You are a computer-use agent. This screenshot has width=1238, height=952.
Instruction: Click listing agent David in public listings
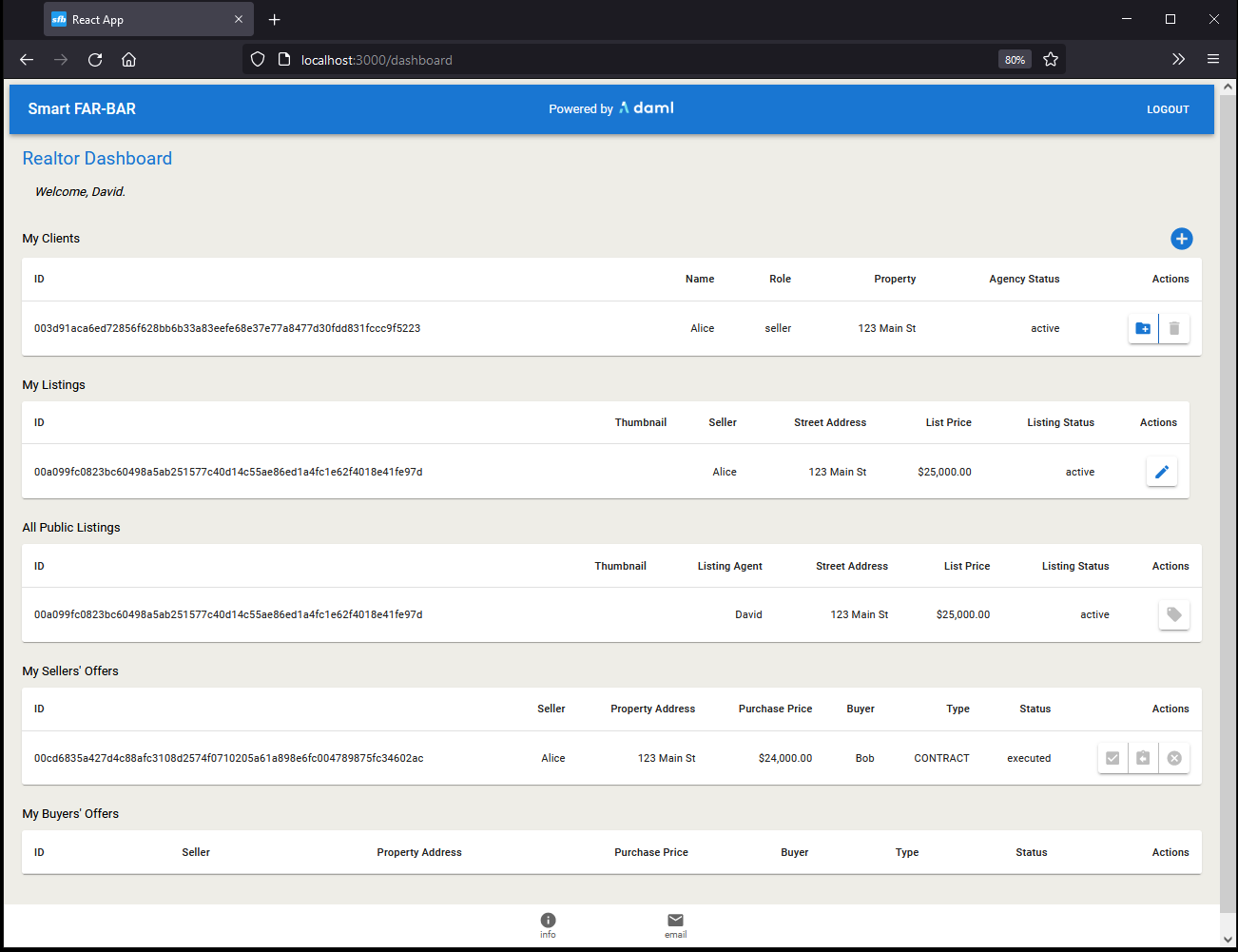pyautogui.click(x=748, y=614)
